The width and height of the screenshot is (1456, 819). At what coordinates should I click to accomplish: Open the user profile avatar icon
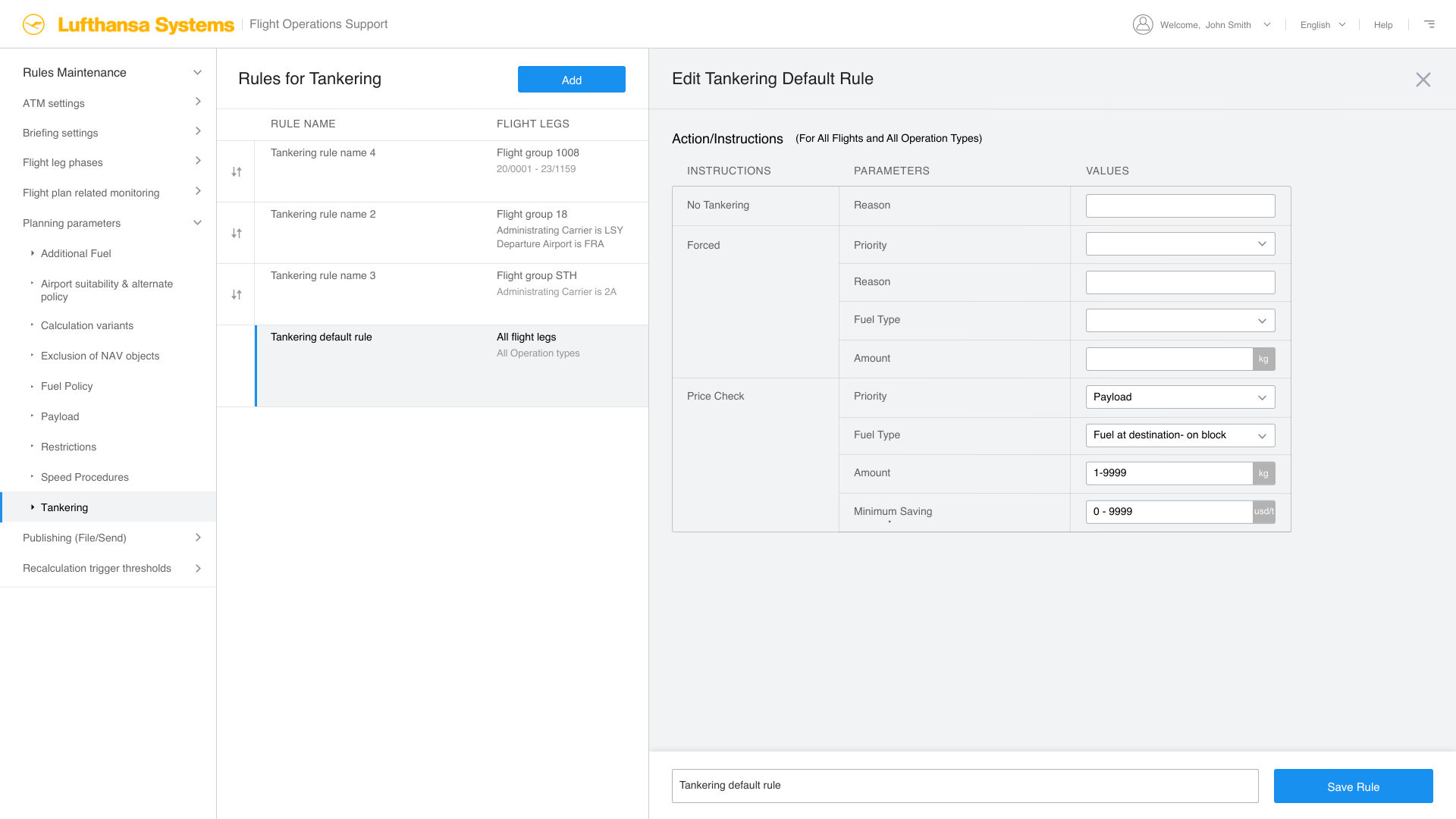[1143, 24]
